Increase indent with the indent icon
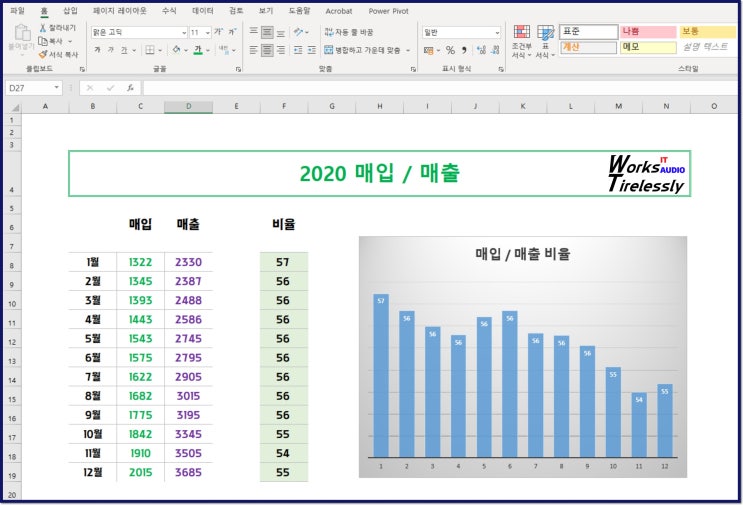The image size is (743, 505). [312, 50]
